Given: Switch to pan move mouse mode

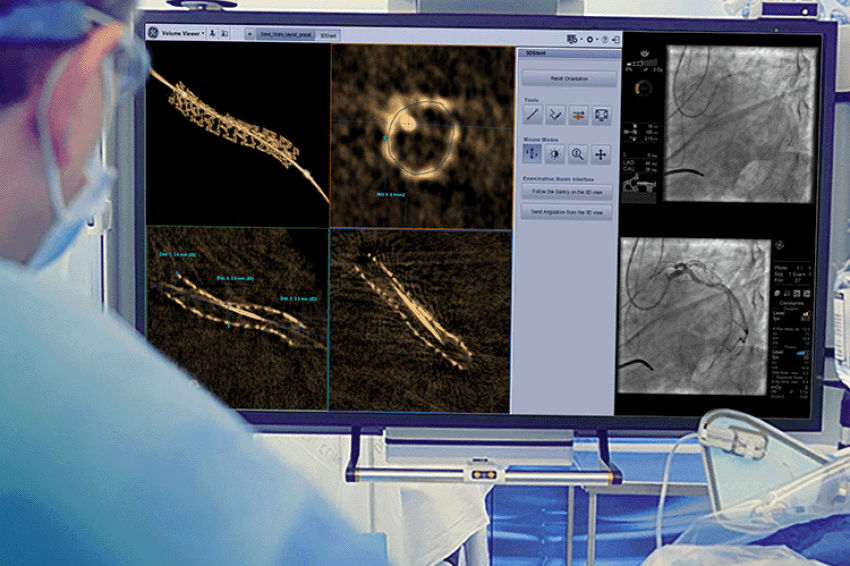Looking at the screenshot, I should click(x=600, y=155).
